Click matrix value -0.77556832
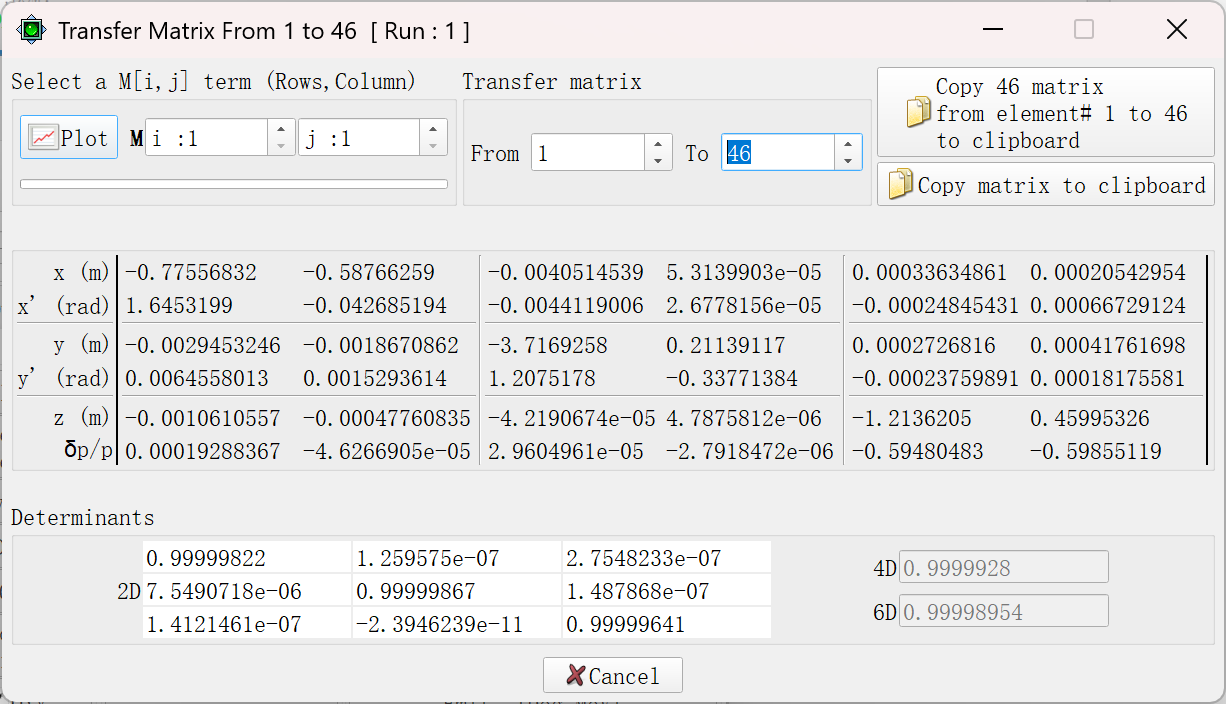1226x704 pixels. tap(190, 272)
